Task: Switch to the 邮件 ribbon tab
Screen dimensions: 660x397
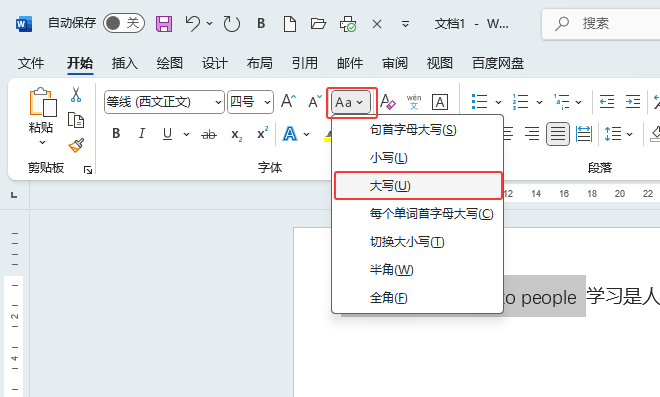Action: 350,63
